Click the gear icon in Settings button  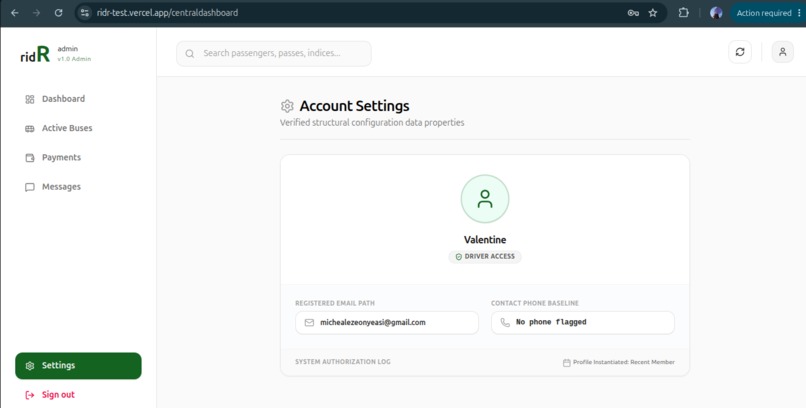30,366
